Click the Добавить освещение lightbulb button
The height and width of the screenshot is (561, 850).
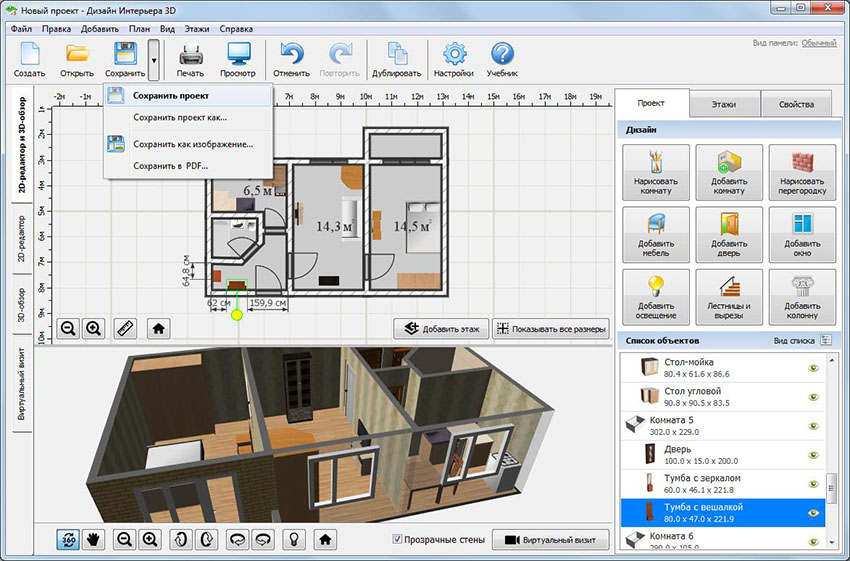(656, 297)
